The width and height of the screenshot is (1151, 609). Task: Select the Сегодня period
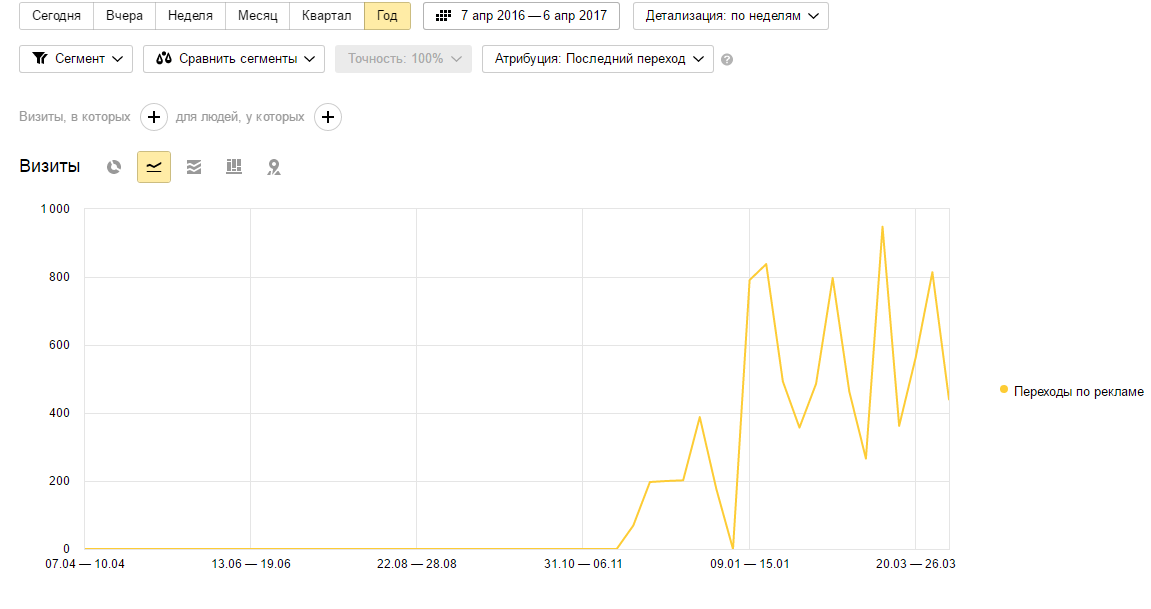coord(56,16)
